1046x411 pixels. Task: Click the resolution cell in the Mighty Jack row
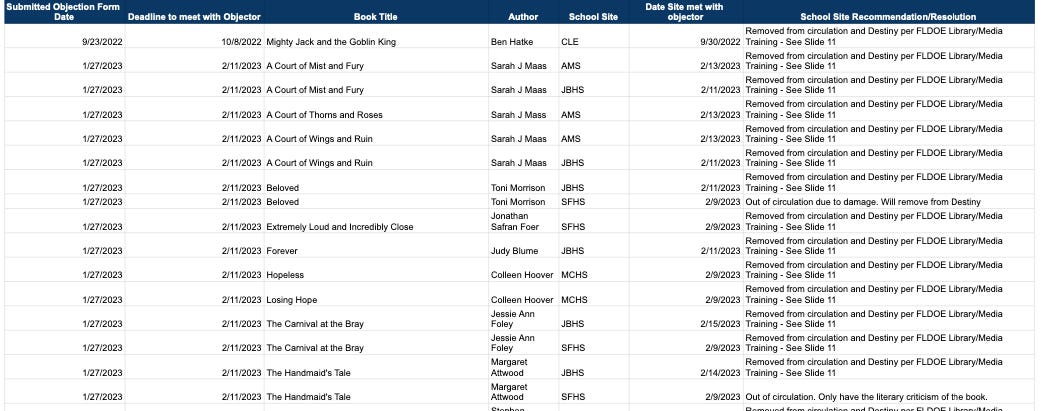[888, 36]
